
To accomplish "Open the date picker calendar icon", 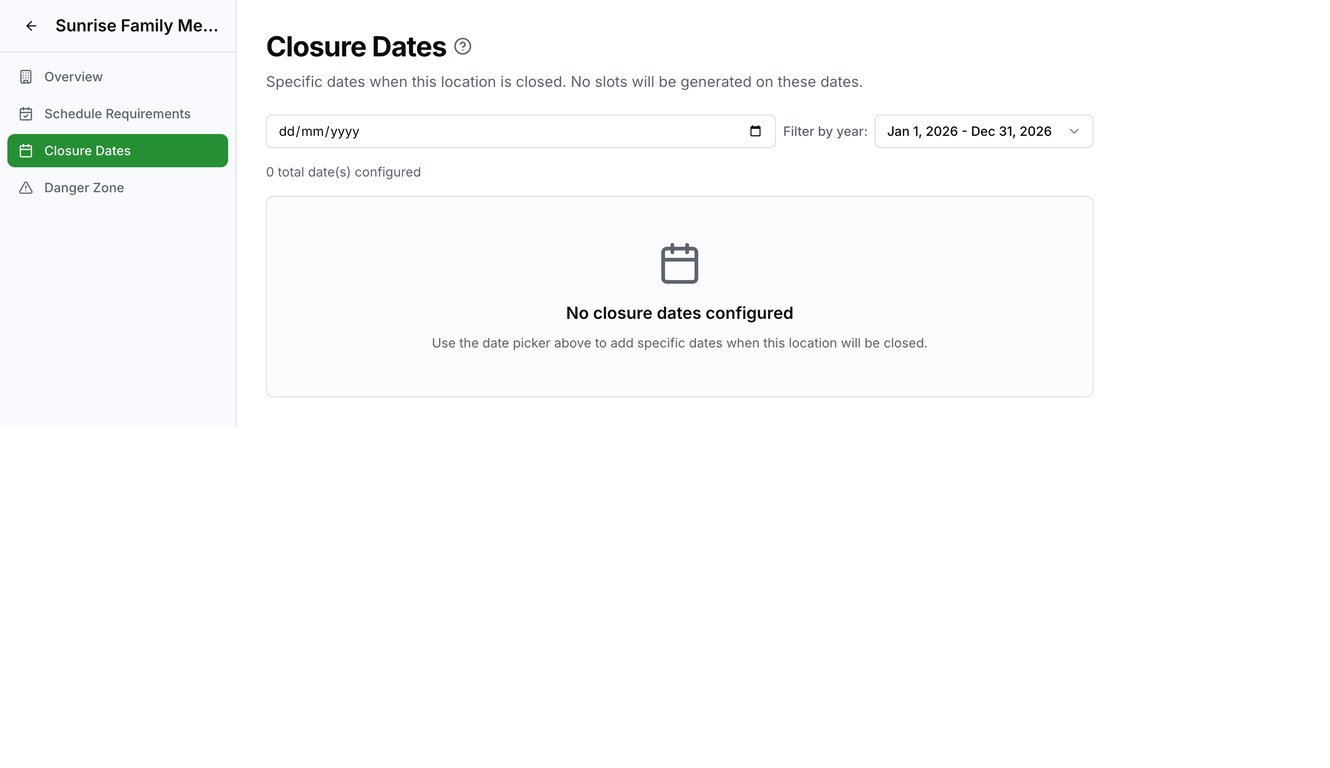I will tap(755, 131).
